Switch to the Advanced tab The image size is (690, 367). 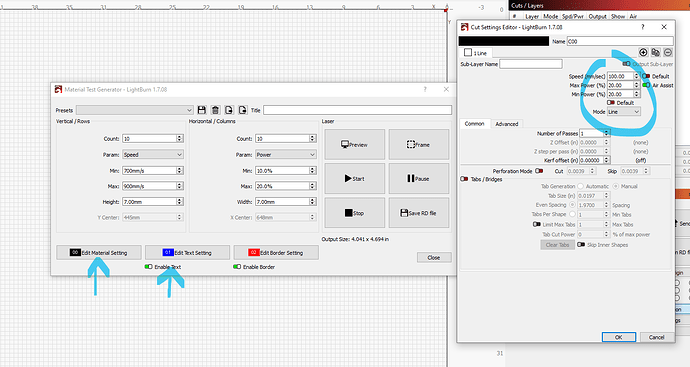[x=506, y=124]
